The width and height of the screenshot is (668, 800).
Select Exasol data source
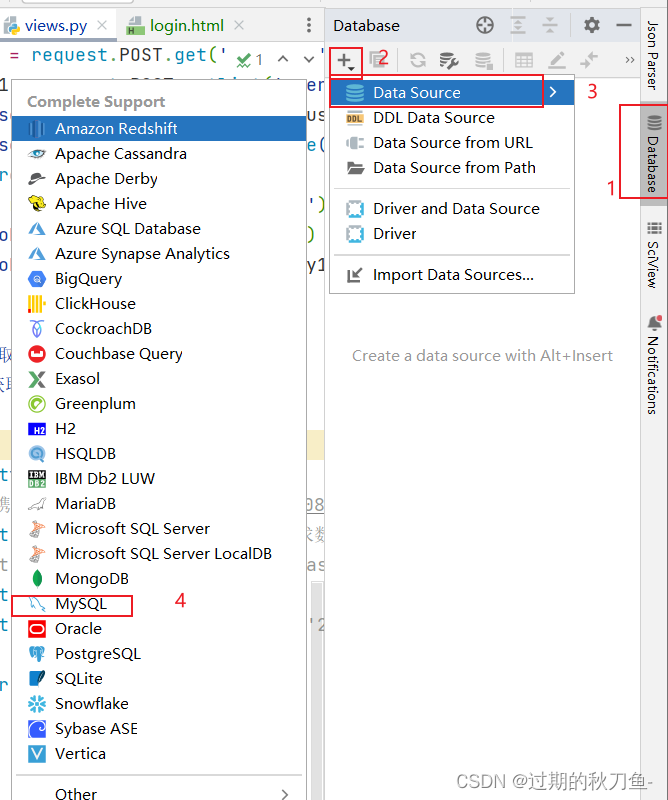coord(159,379)
